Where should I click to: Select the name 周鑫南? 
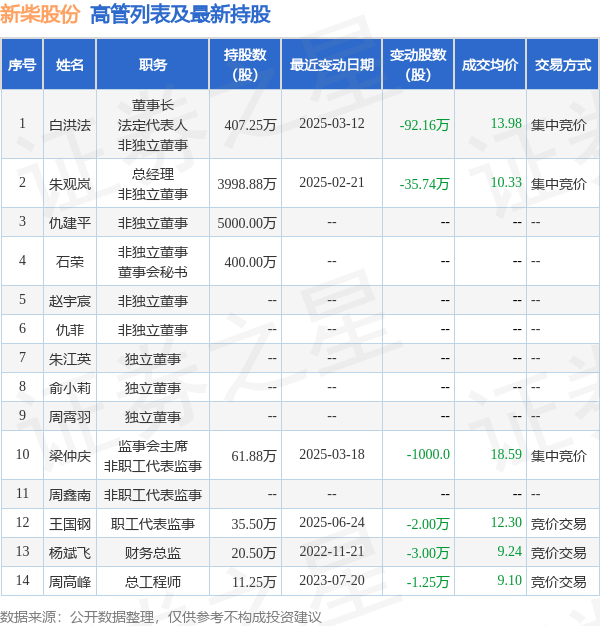click(x=70, y=495)
